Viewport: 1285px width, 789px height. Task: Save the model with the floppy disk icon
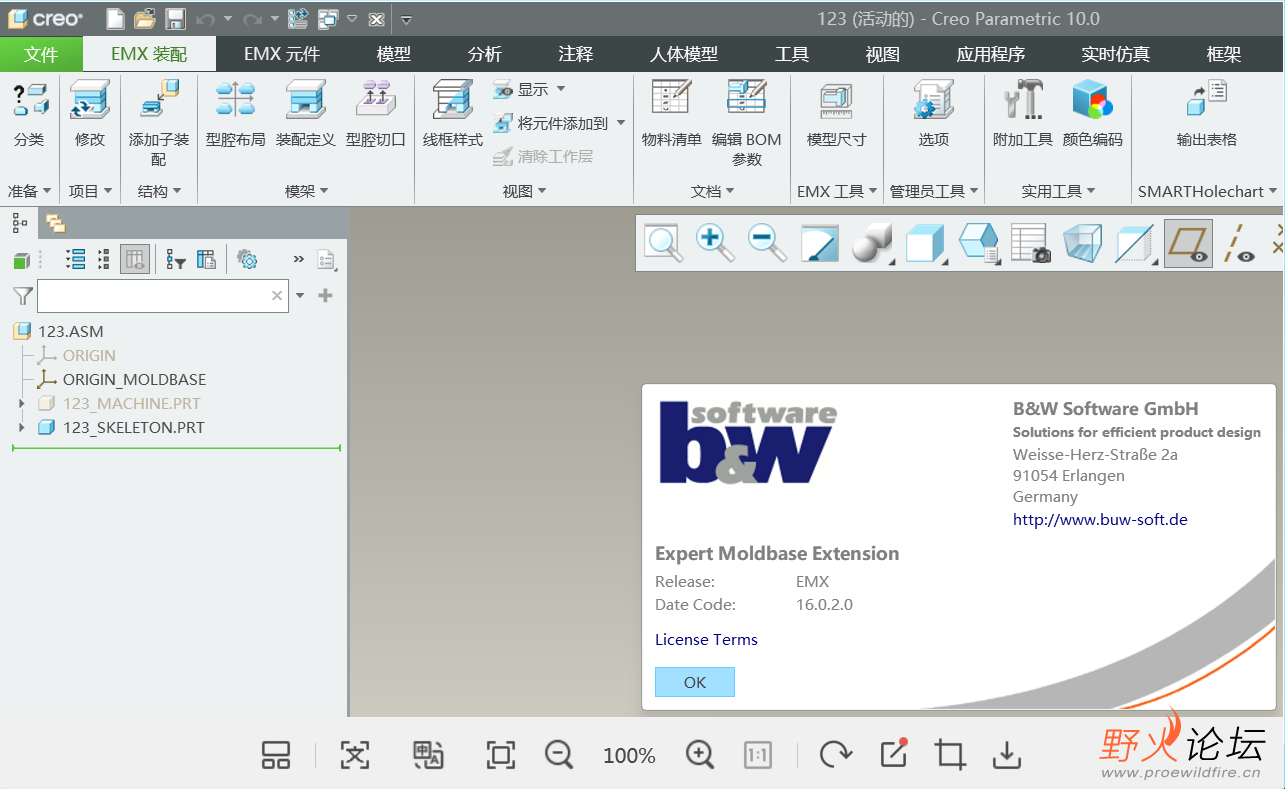click(x=175, y=18)
